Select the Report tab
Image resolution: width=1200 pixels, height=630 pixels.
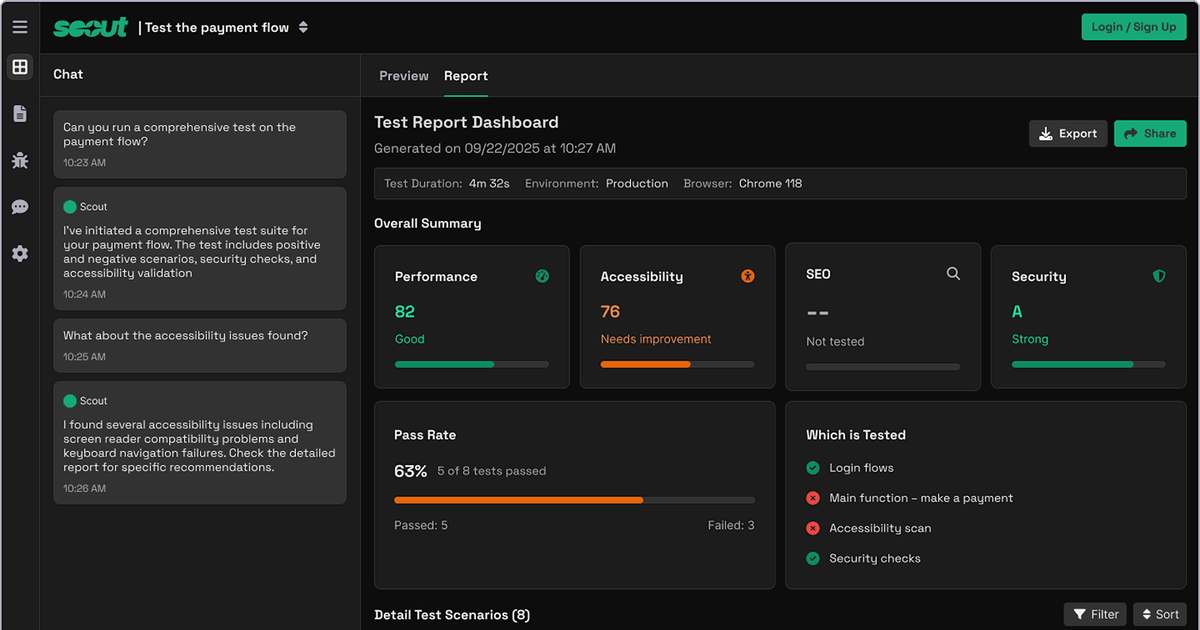[466, 76]
